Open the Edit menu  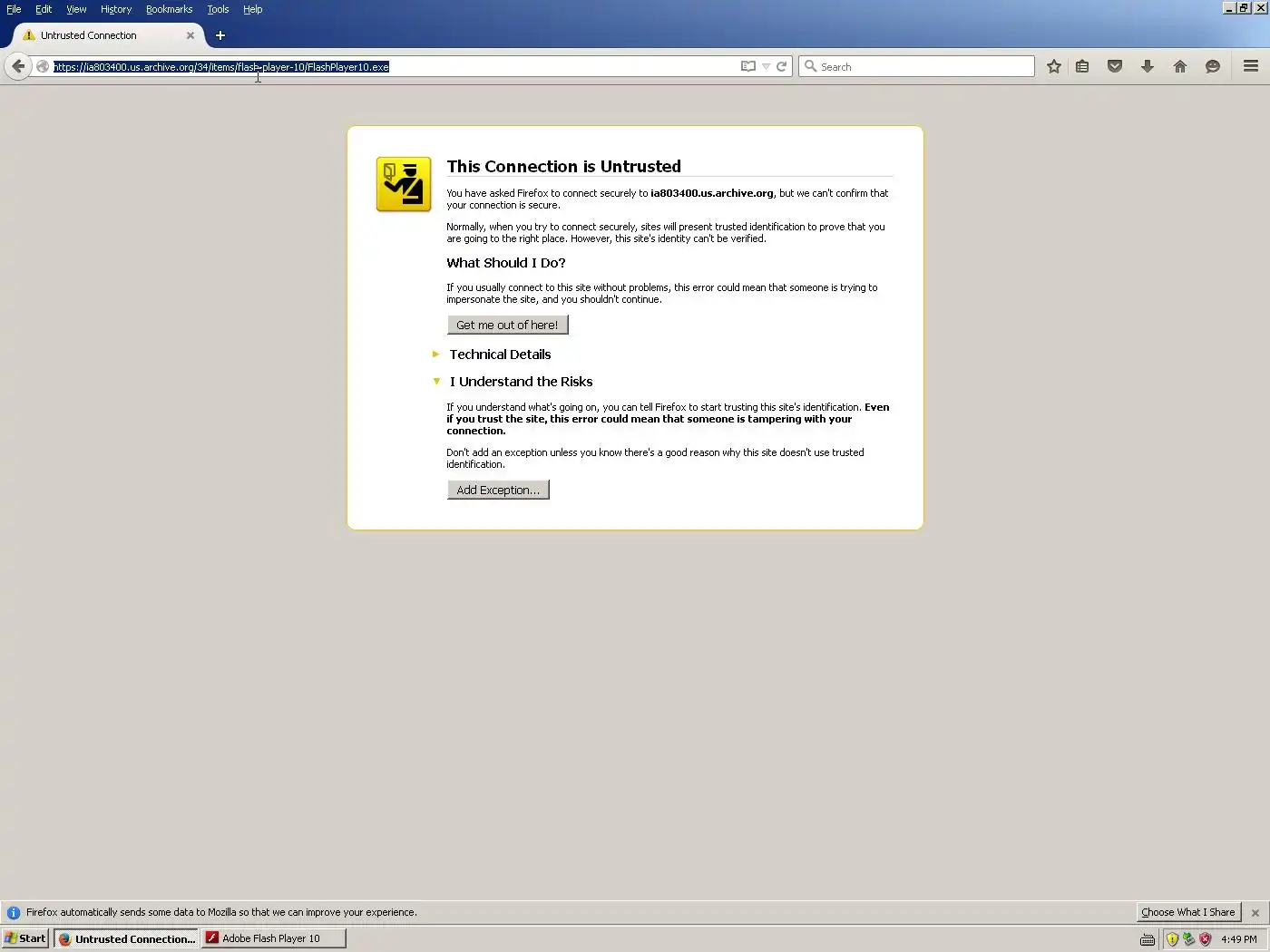(x=44, y=9)
